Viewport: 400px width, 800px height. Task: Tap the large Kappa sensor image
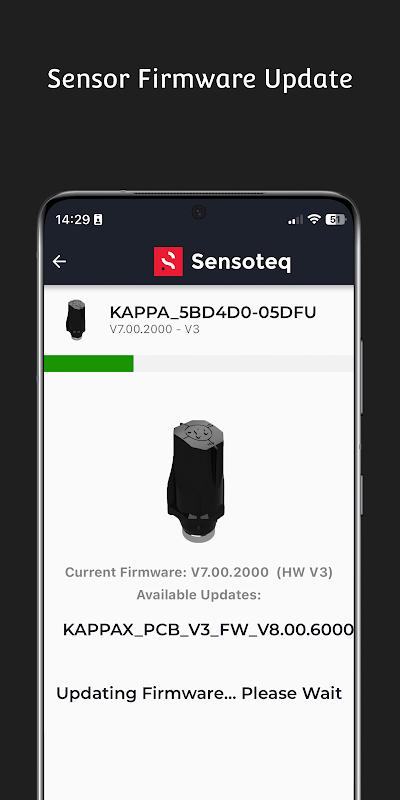[196, 481]
